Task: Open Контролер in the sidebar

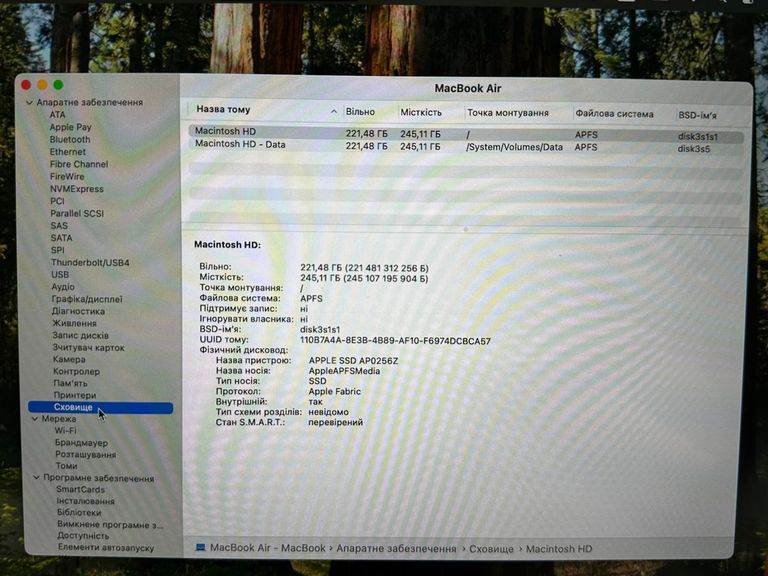Action: click(76, 372)
